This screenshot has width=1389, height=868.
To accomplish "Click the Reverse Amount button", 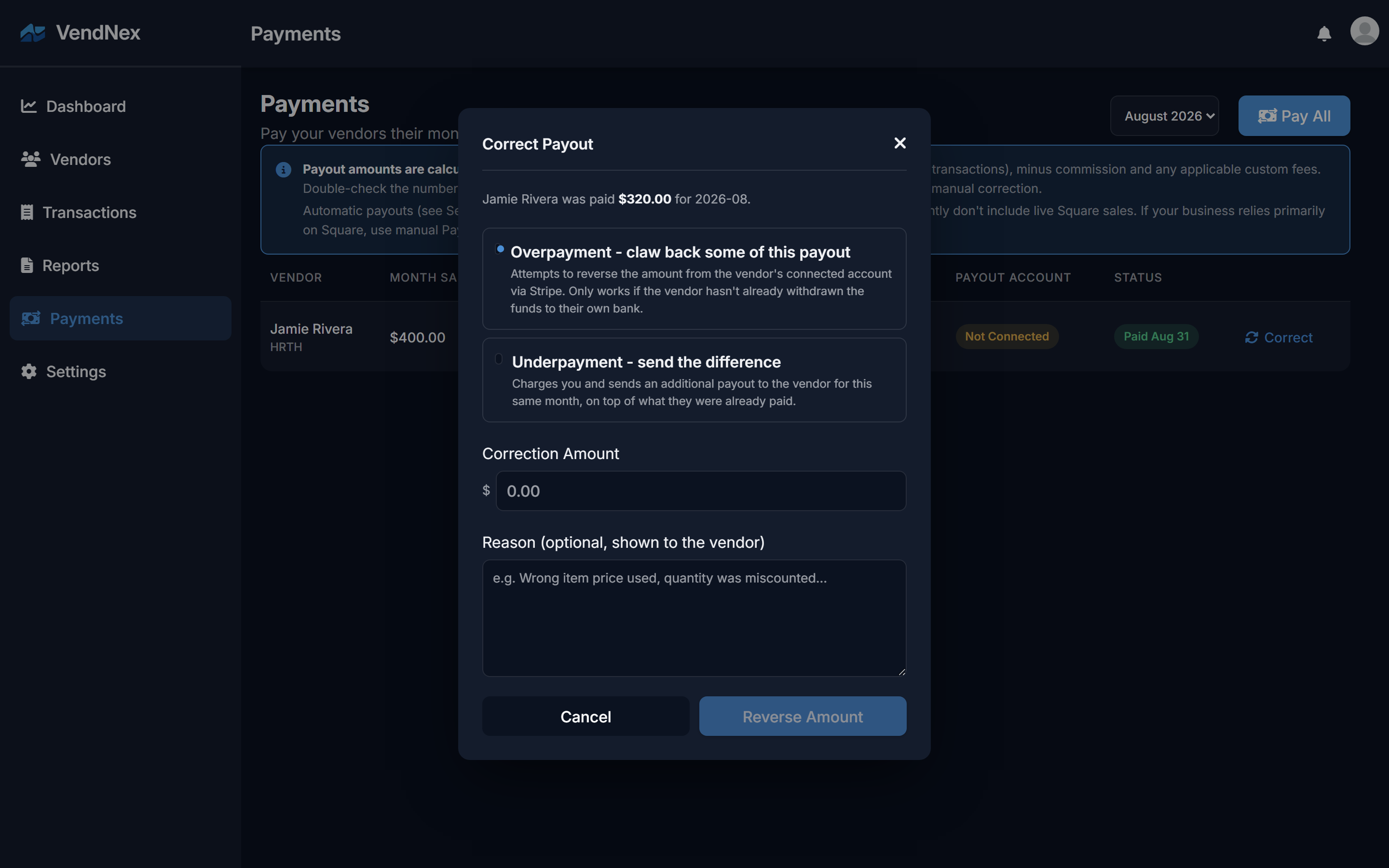I will click(803, 717).
